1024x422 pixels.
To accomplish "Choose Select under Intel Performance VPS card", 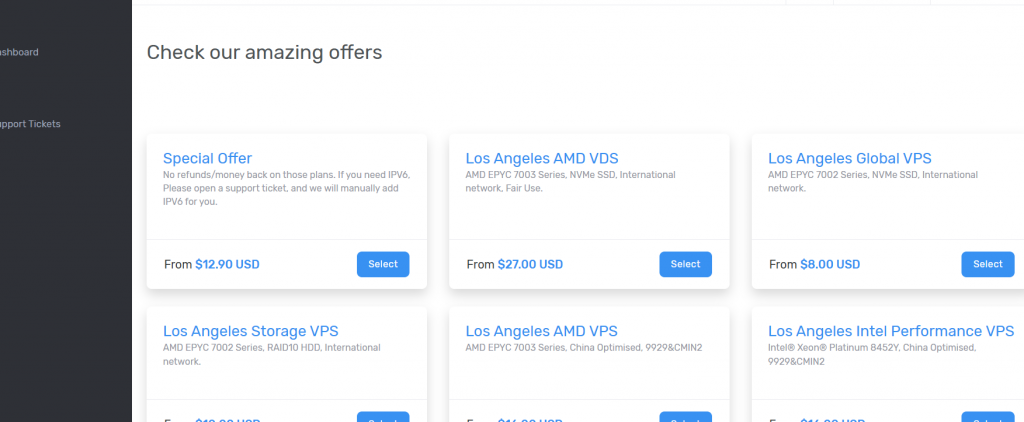I will coord(987,417).
